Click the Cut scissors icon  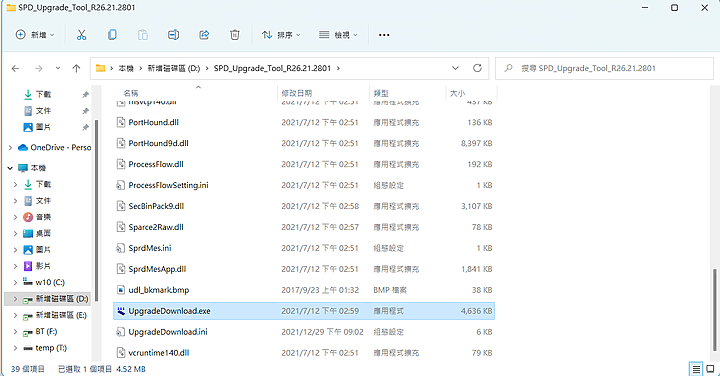[81, 35]
